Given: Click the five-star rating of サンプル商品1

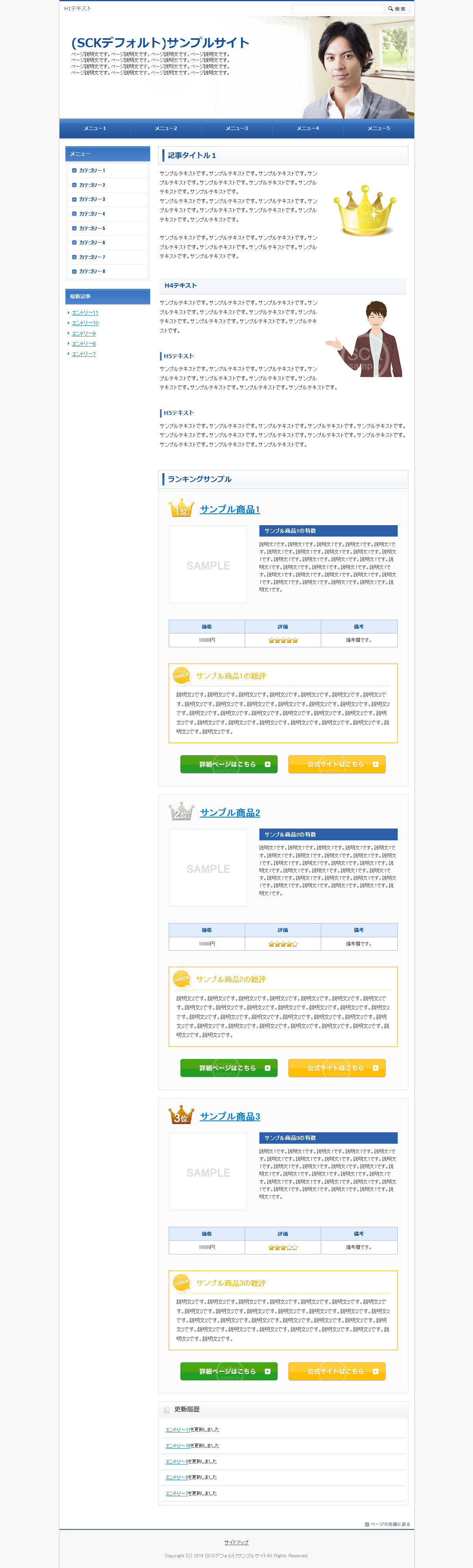Looking at the screenshot, I should click(x=283, y=640).
